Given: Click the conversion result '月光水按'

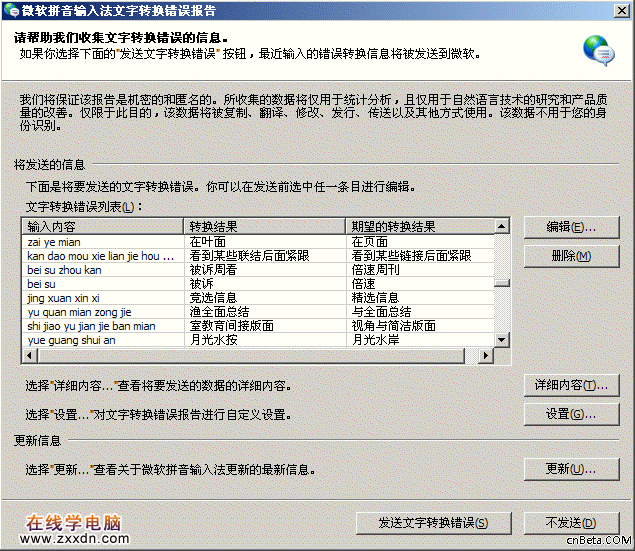Looking at the screenshot, I should 213,340.
